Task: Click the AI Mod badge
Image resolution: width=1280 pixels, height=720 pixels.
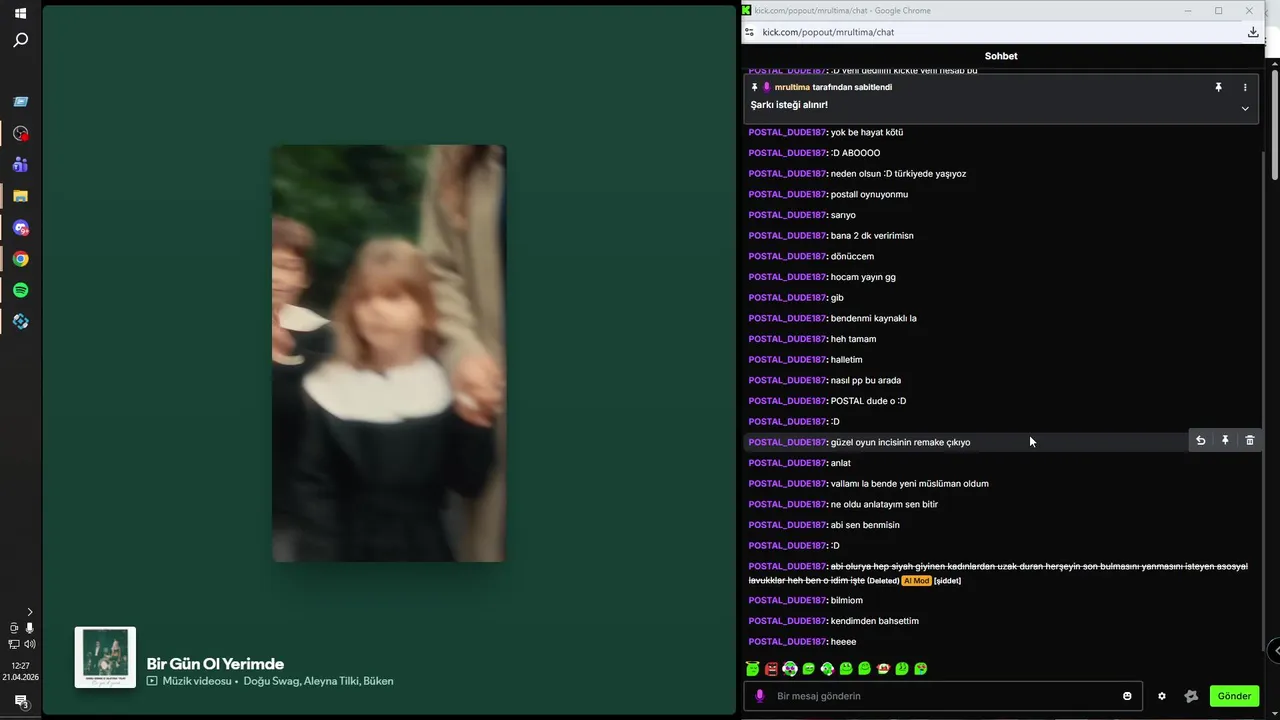Action: (916, 581)
